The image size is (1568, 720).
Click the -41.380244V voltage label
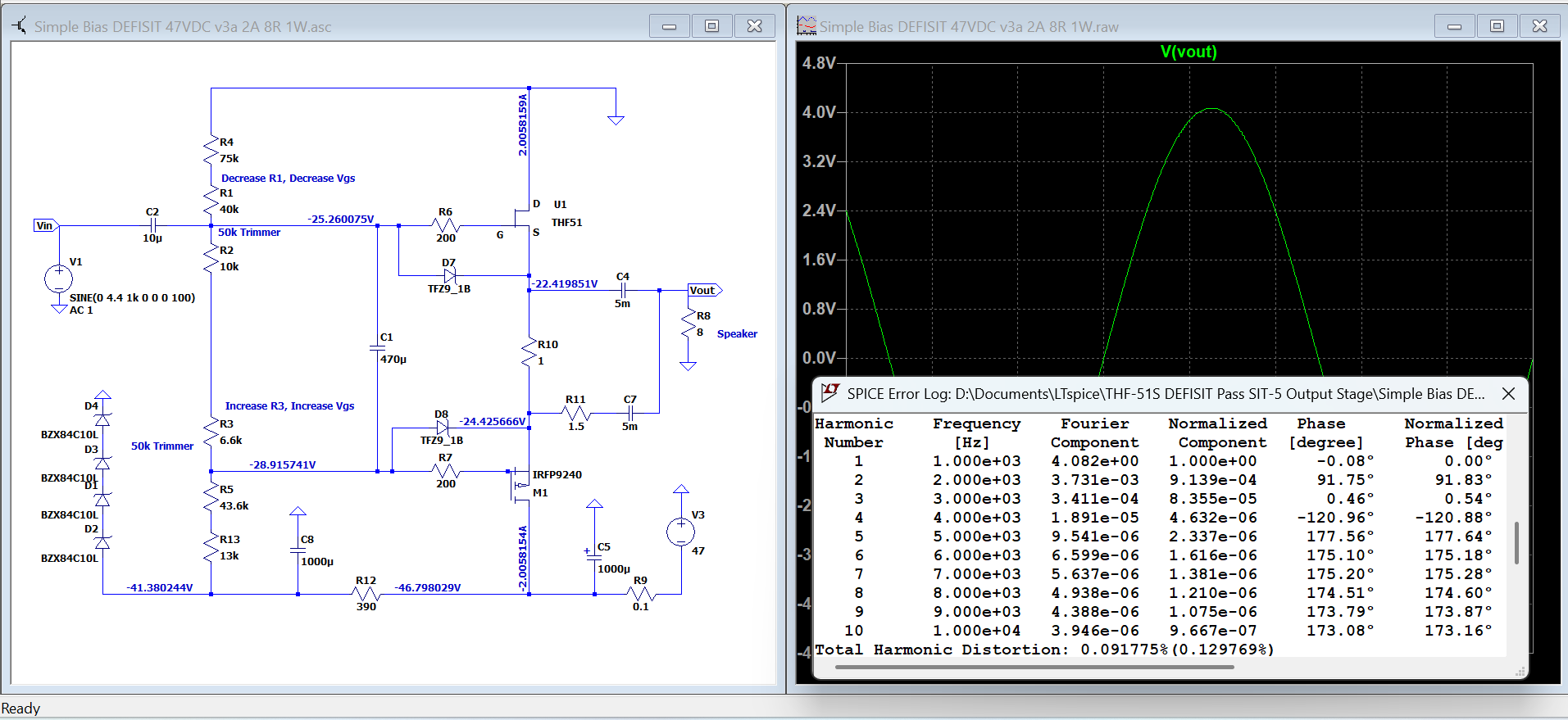(x=160, y=587)
